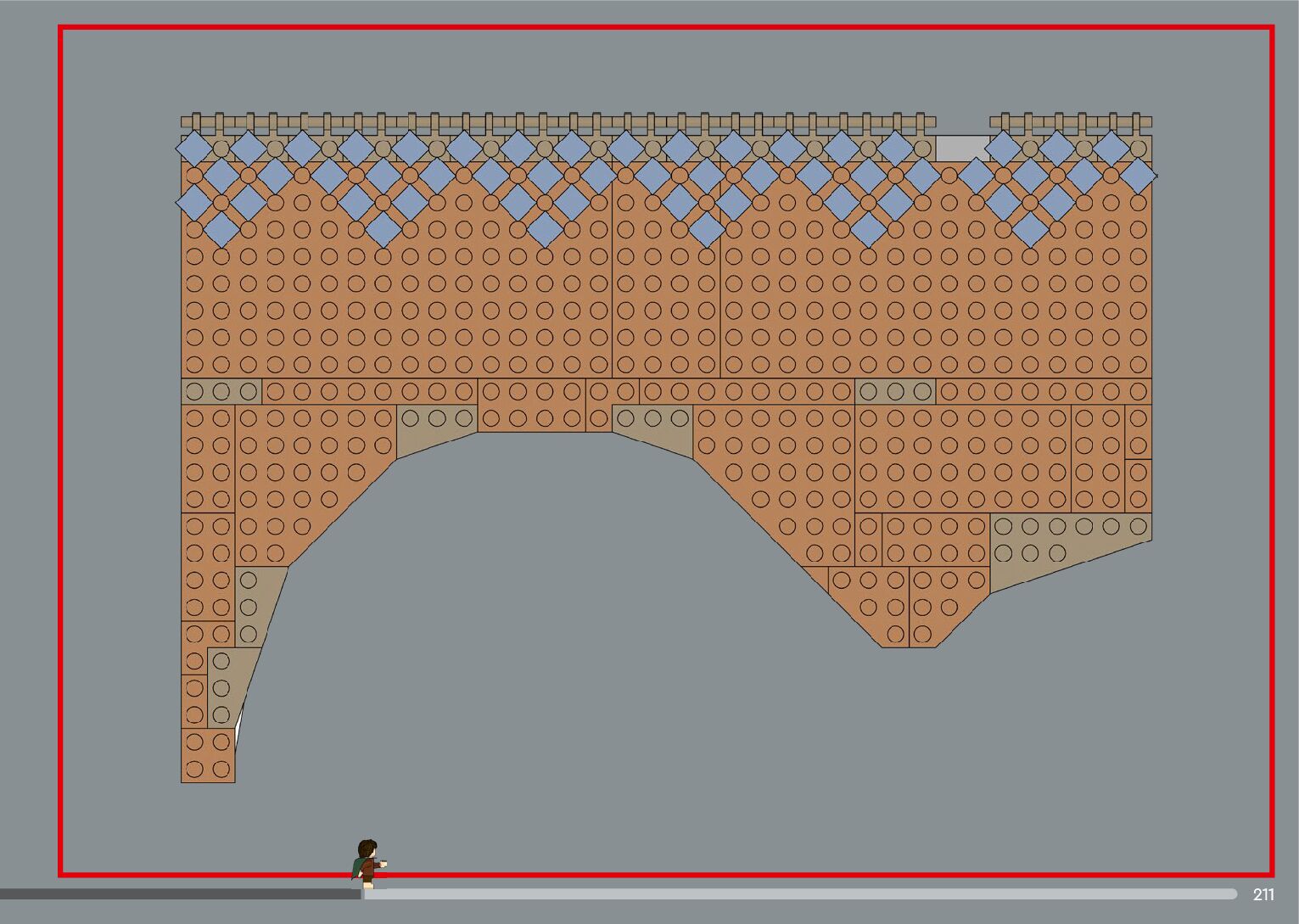Image resolution: width=1299 pixels, height=924 pixels.
Task: Click the red frame's top border
Action: pos(666,28)
